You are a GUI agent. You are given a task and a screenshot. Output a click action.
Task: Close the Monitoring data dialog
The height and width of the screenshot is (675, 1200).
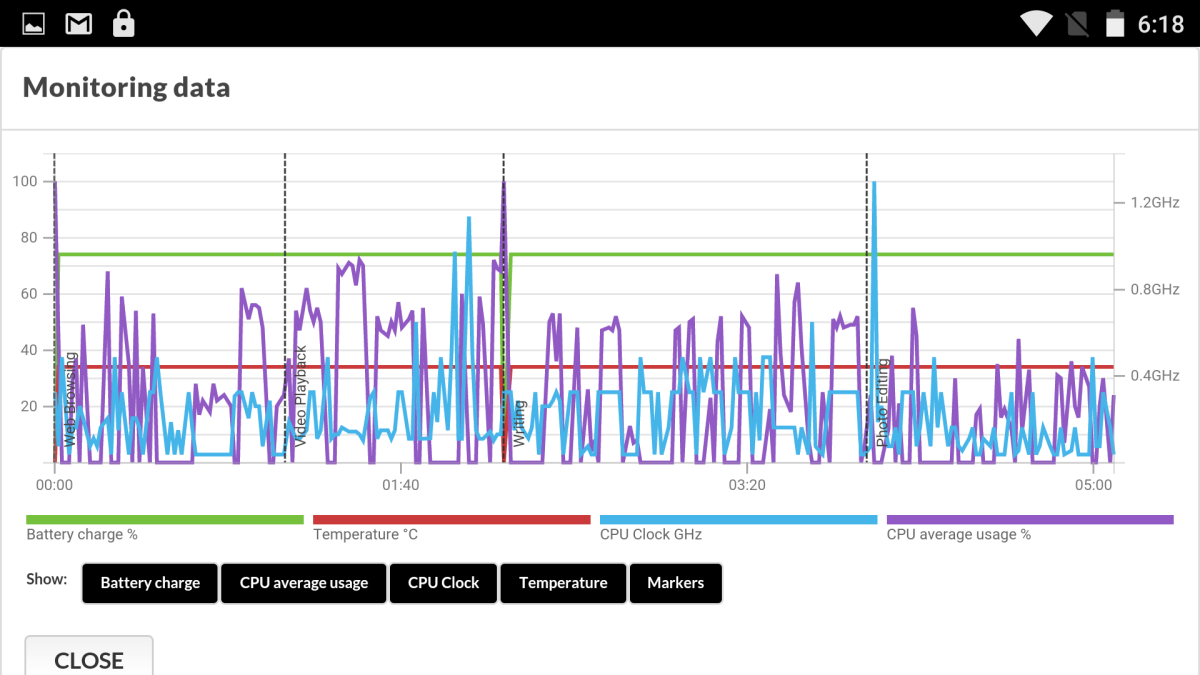[89, 656]
